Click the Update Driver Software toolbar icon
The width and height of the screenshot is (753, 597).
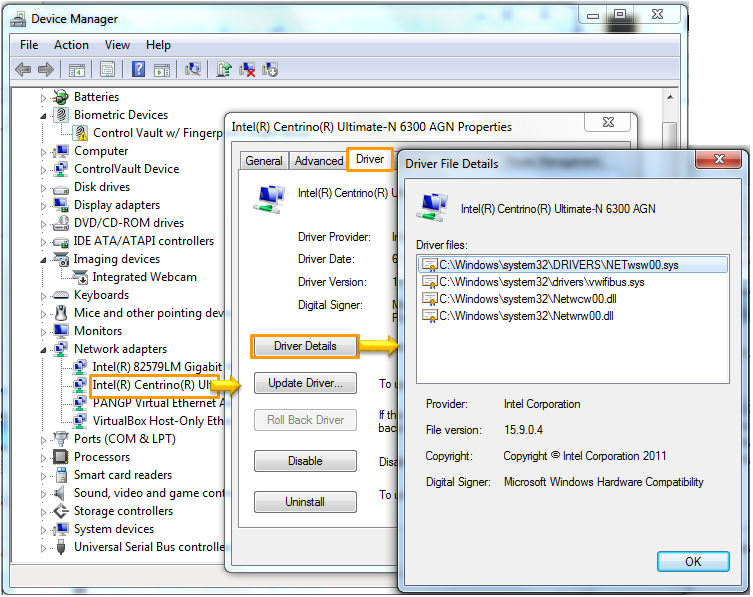point(224,69)
